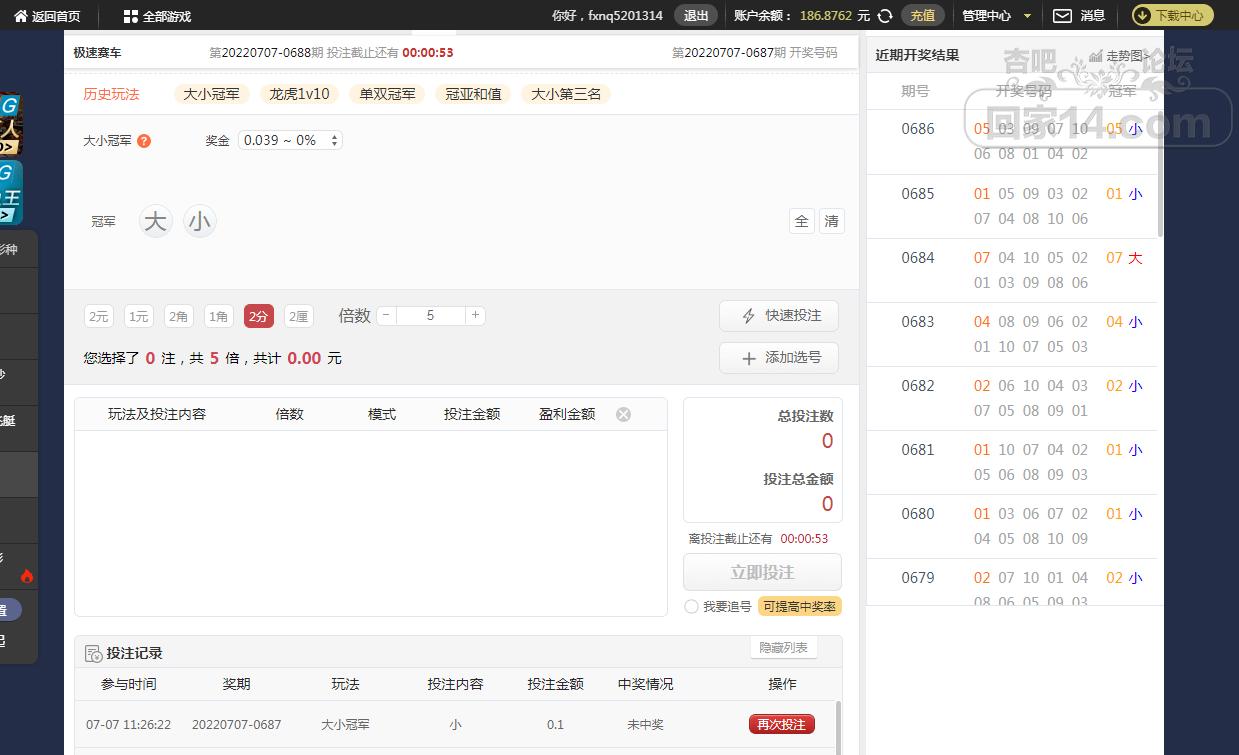Open the 消息 envelope icon

pyautogui.click(x=1062, y=16)
